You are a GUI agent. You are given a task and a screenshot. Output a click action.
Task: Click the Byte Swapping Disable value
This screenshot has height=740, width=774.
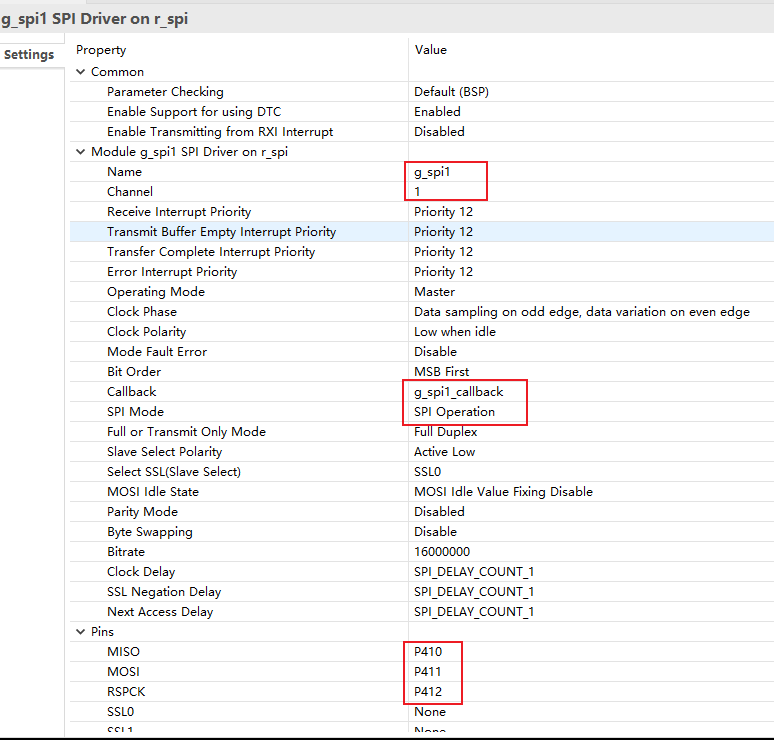click(x=435, y=532)
